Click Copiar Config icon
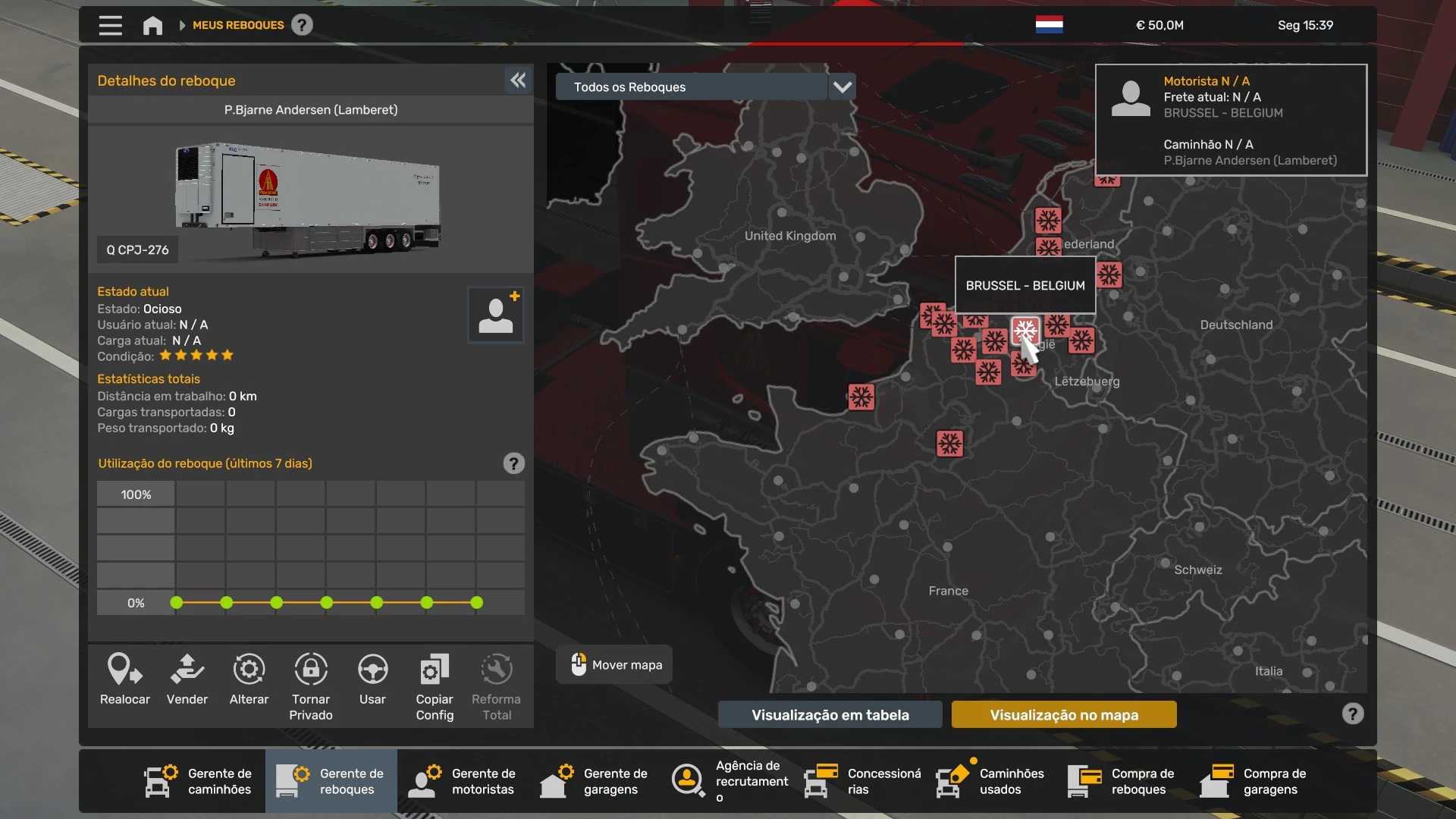The width and height of the screenshot is (1456, 819). click(435, 670)
